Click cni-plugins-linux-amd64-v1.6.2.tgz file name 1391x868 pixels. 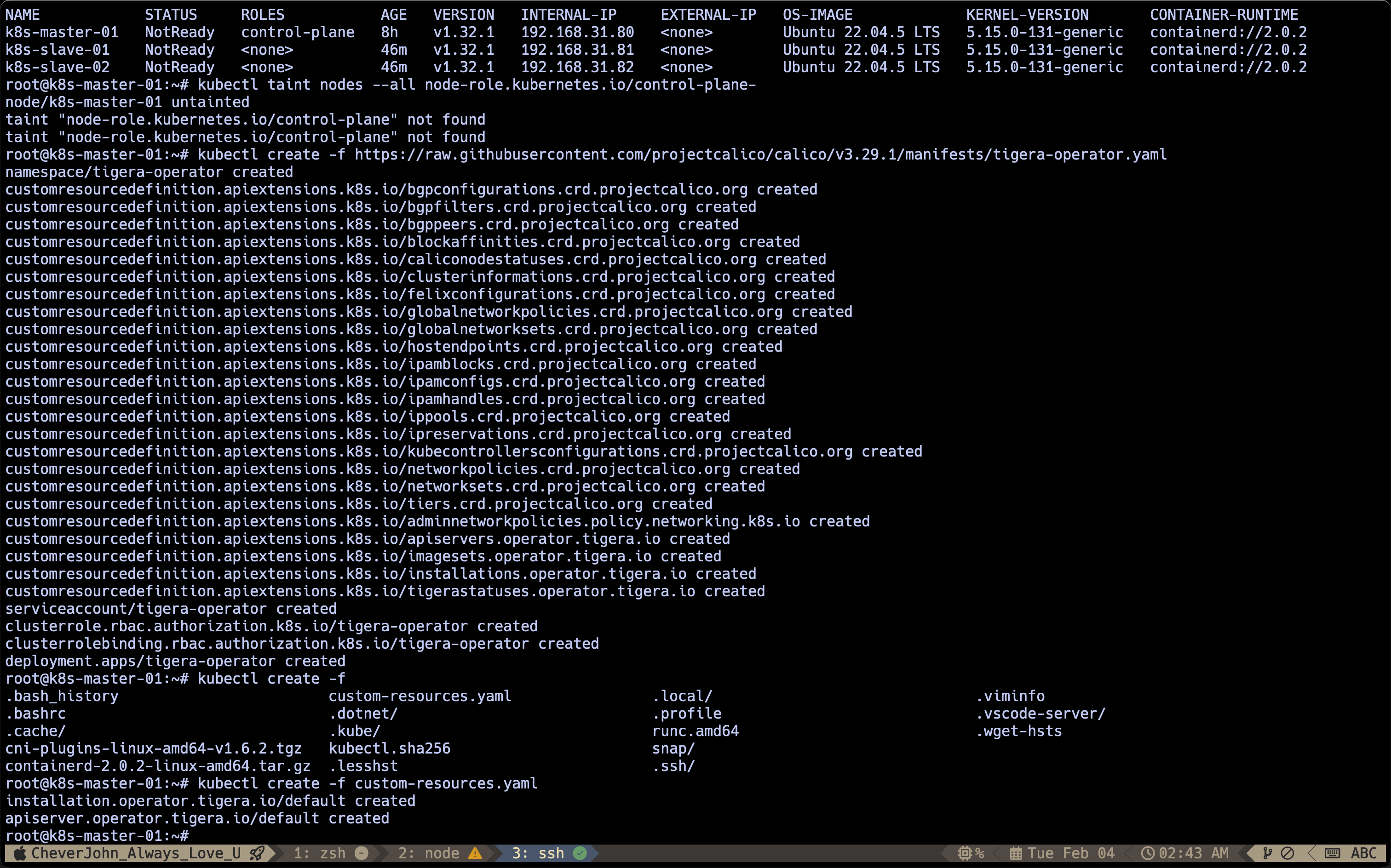(153, 748)
